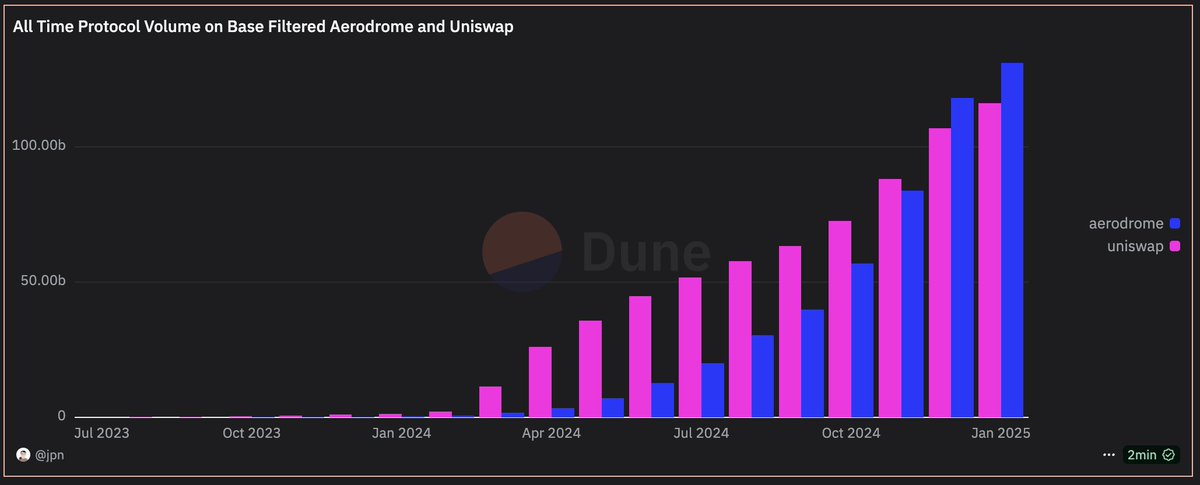1200x485 pixels.
Task: Click the jpn author avatar
Action: [23, 454]
